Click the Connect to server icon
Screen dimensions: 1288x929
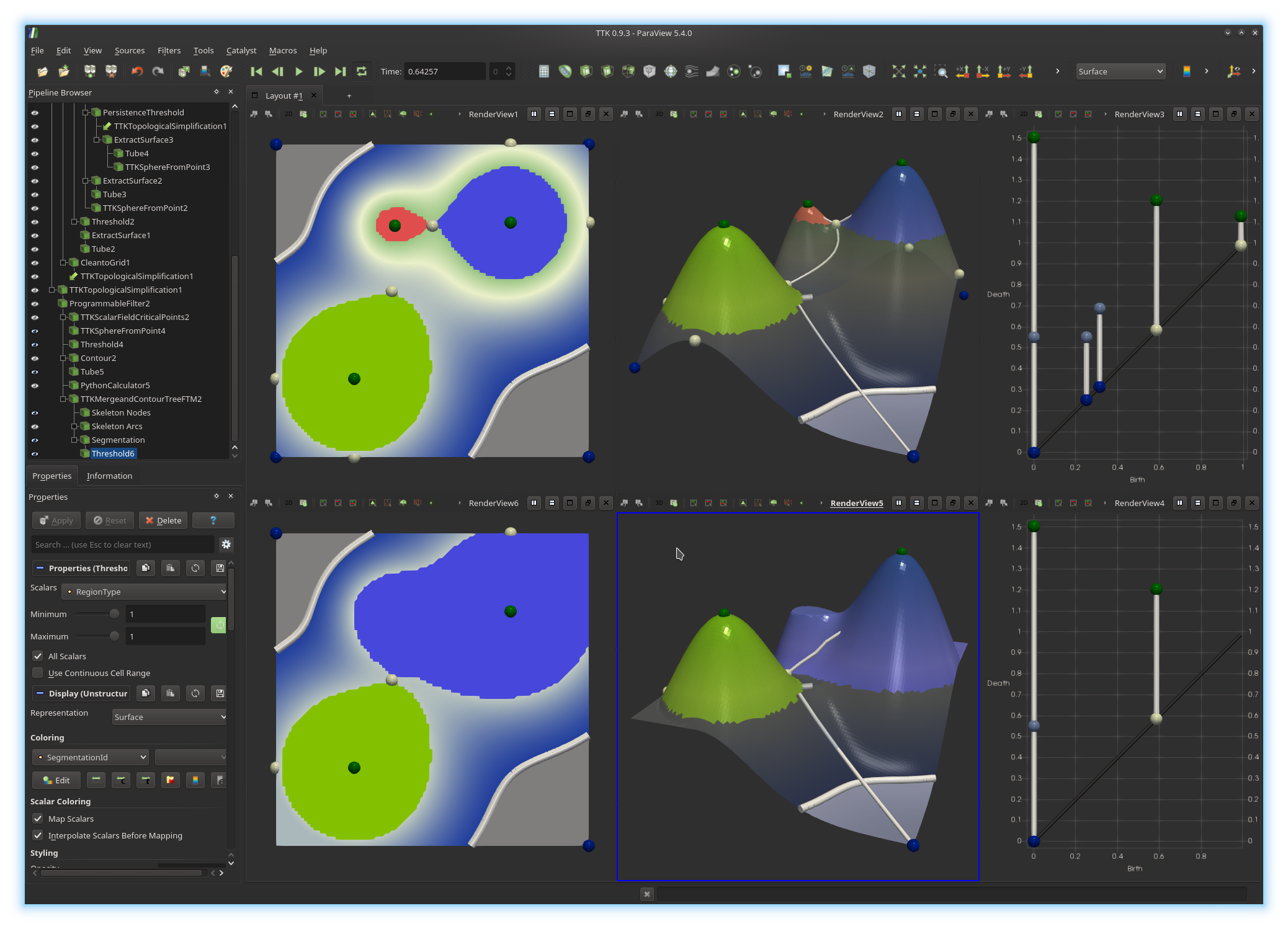pos(90,71)
